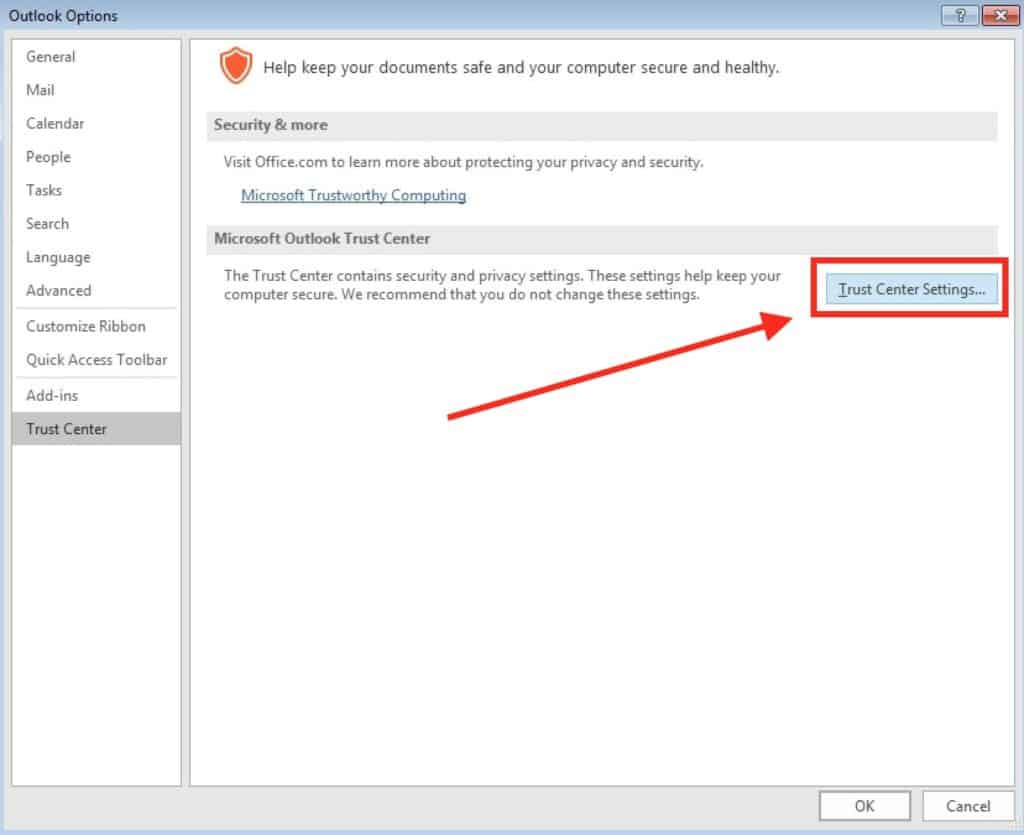Click the red shield security icon
This screenshot has width=1024, height=835.
coord(237,66)
